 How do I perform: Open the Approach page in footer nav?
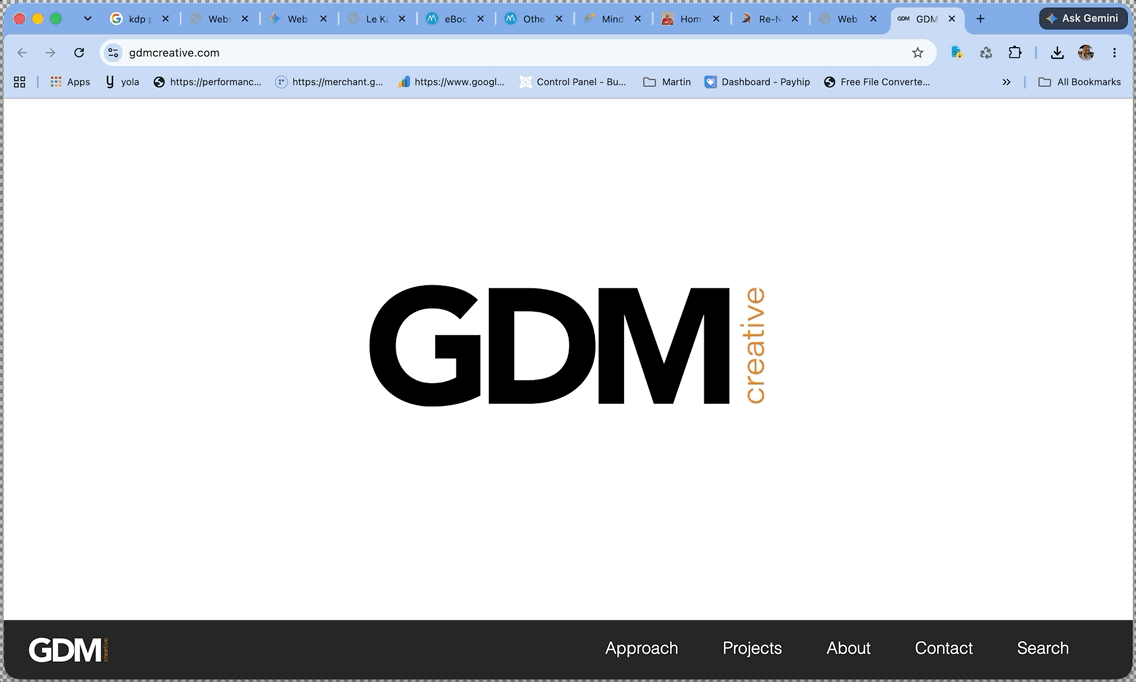641,648
